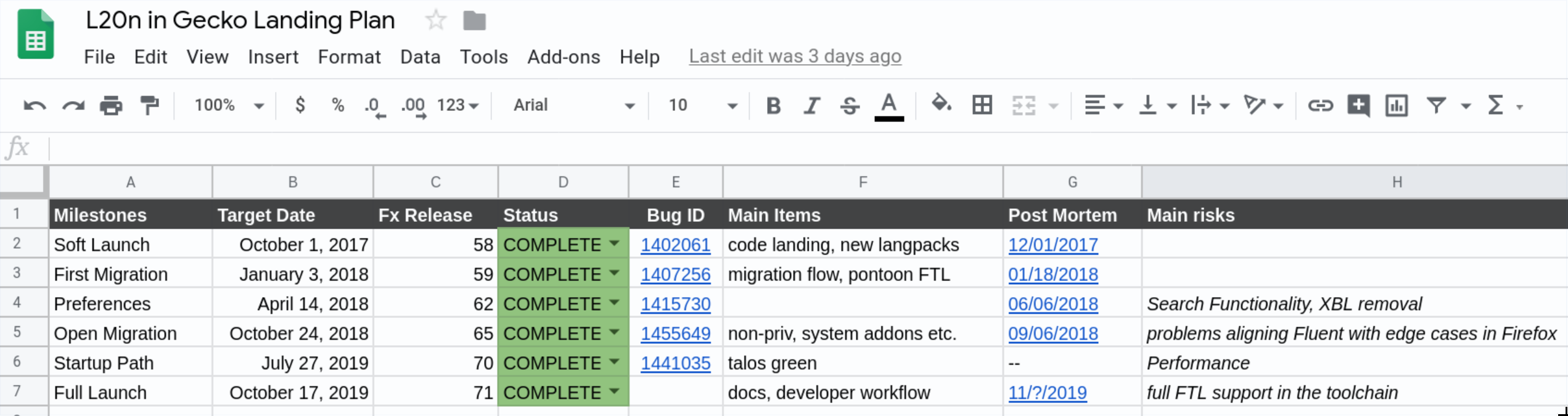Decrease decimal places icon
Viewport: 1568px width, 416px height.
(x=374, y=106)
